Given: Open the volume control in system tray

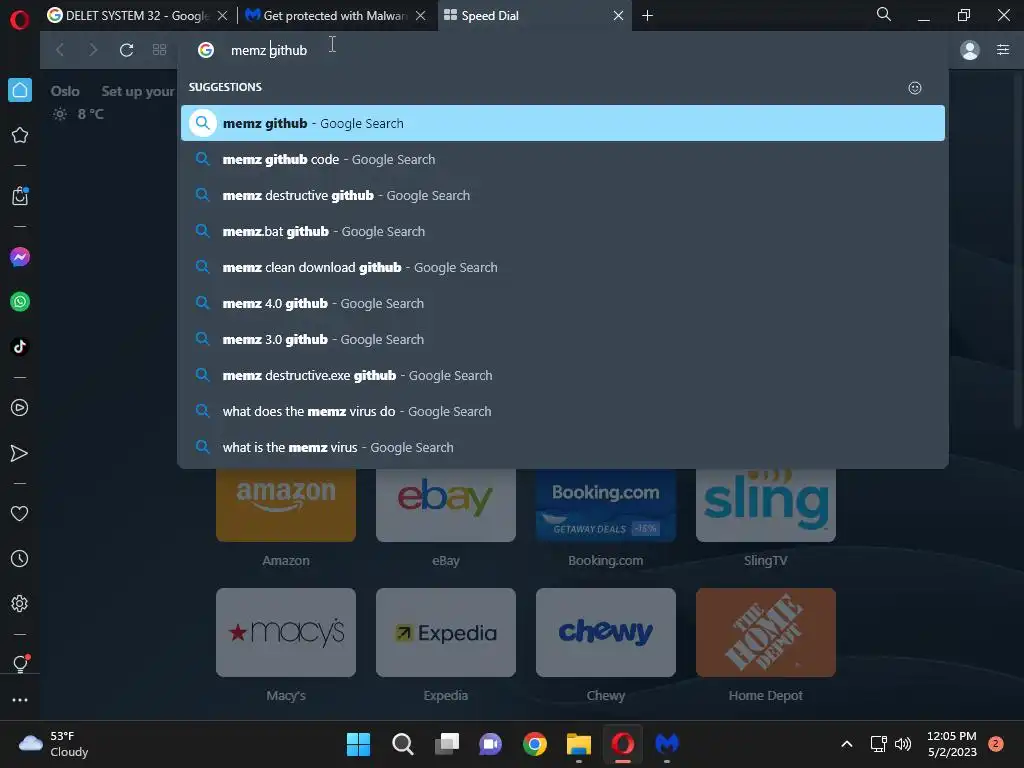Looking at the screenshot, I should (x=903, y=744).
